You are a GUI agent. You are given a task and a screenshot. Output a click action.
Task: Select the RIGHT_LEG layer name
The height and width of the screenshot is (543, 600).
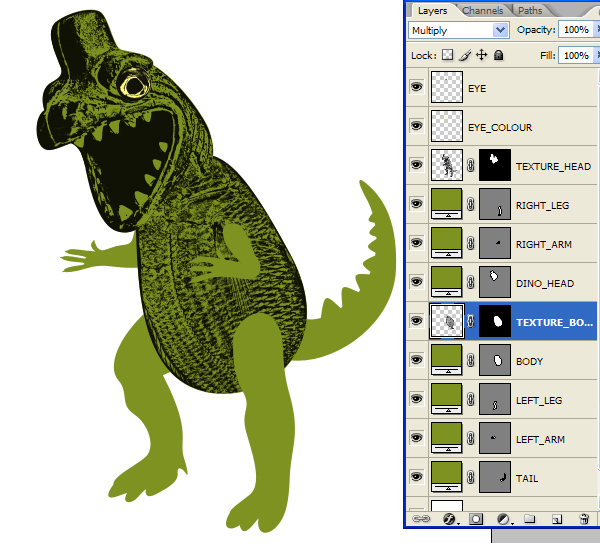(542, 205)
